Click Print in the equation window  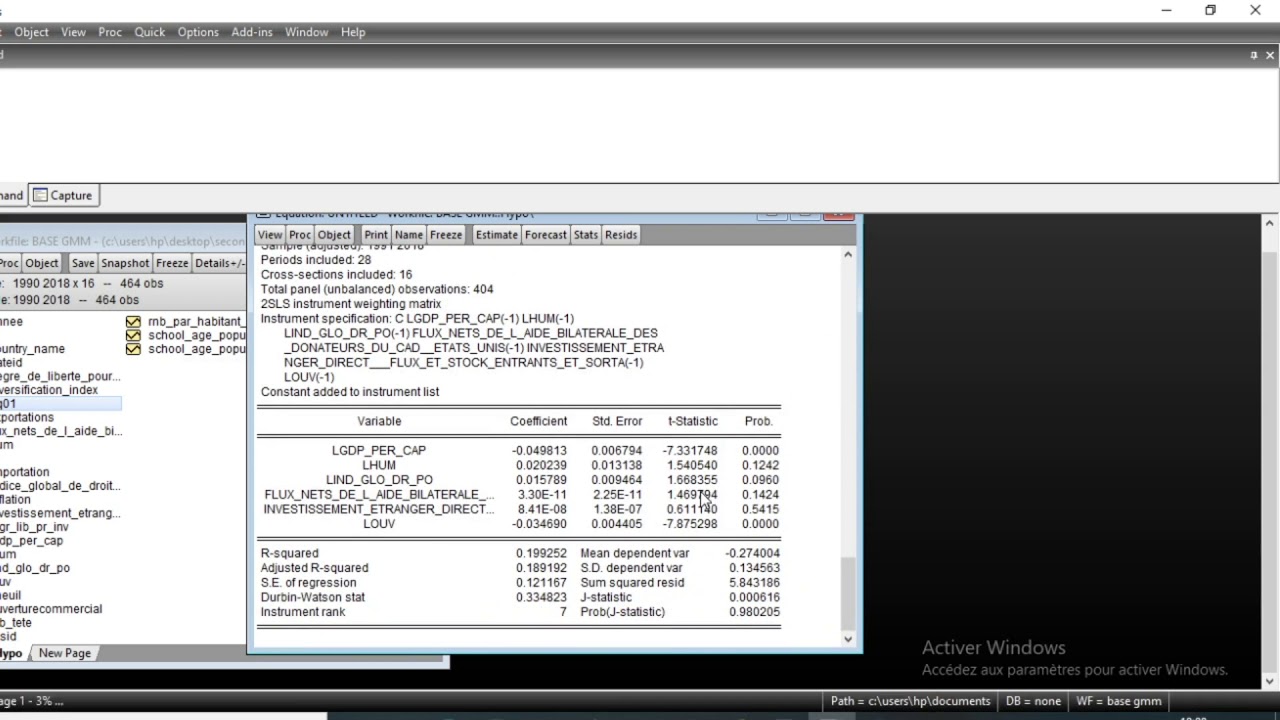[376, 235]
